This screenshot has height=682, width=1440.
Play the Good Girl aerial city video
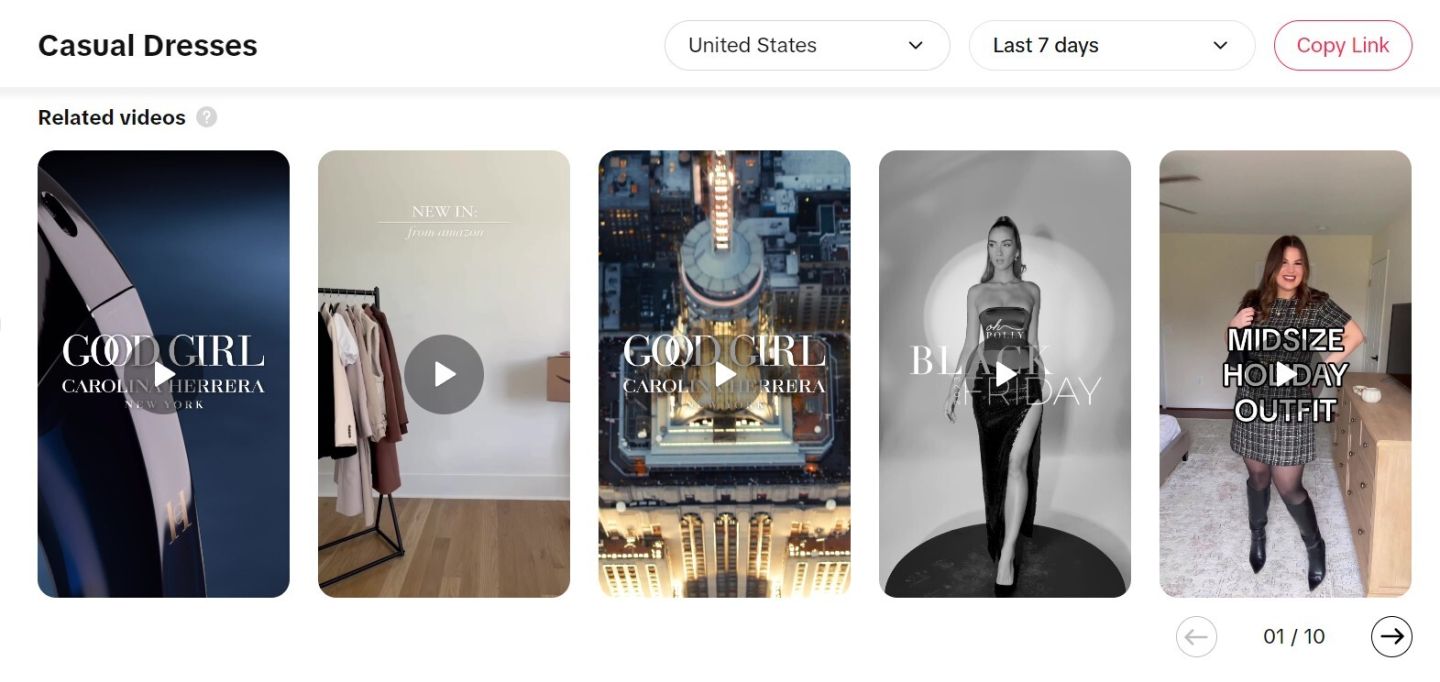tap(725, 374)
